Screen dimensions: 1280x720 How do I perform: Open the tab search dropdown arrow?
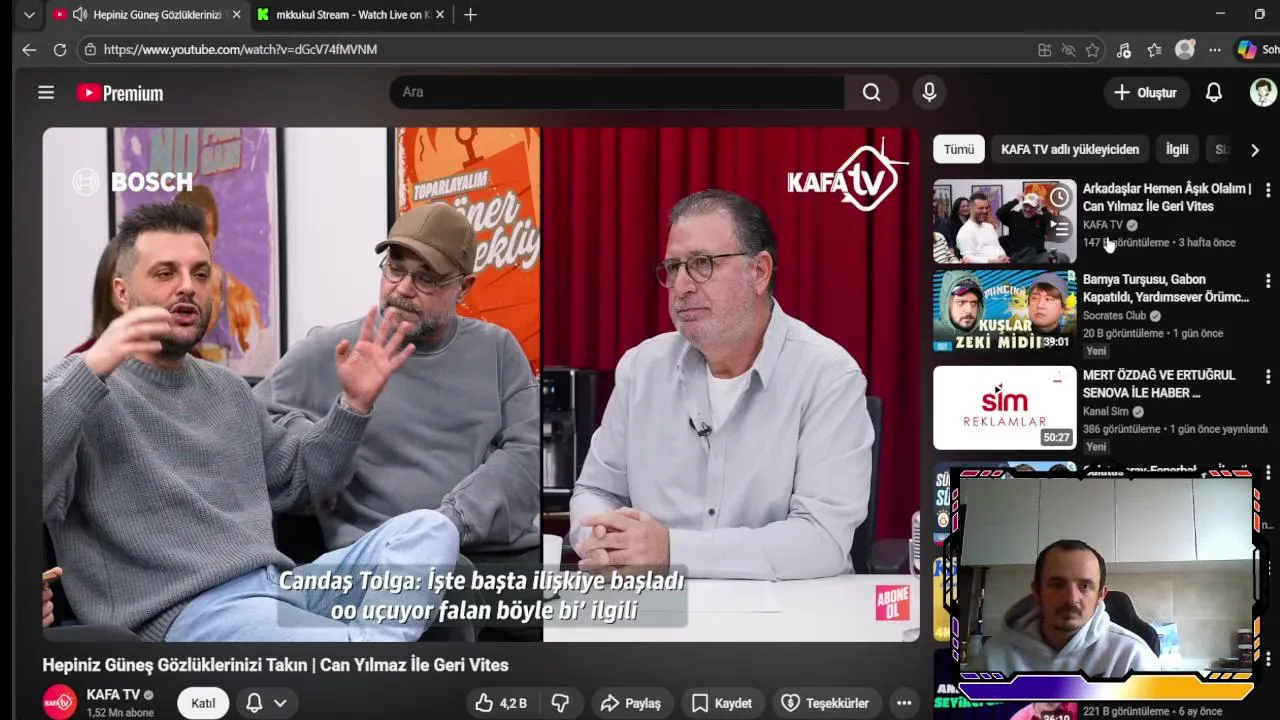pos(29,15)
